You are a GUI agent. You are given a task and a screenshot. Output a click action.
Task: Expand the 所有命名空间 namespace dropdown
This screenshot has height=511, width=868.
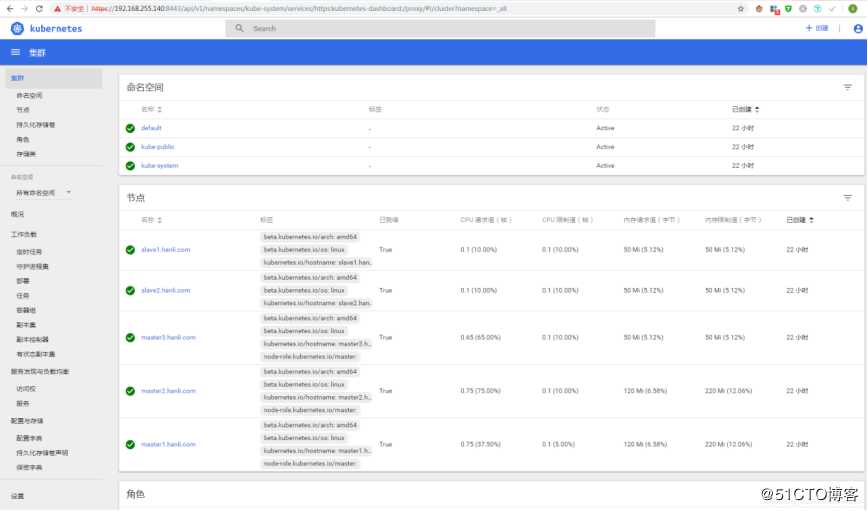[43, 193]
